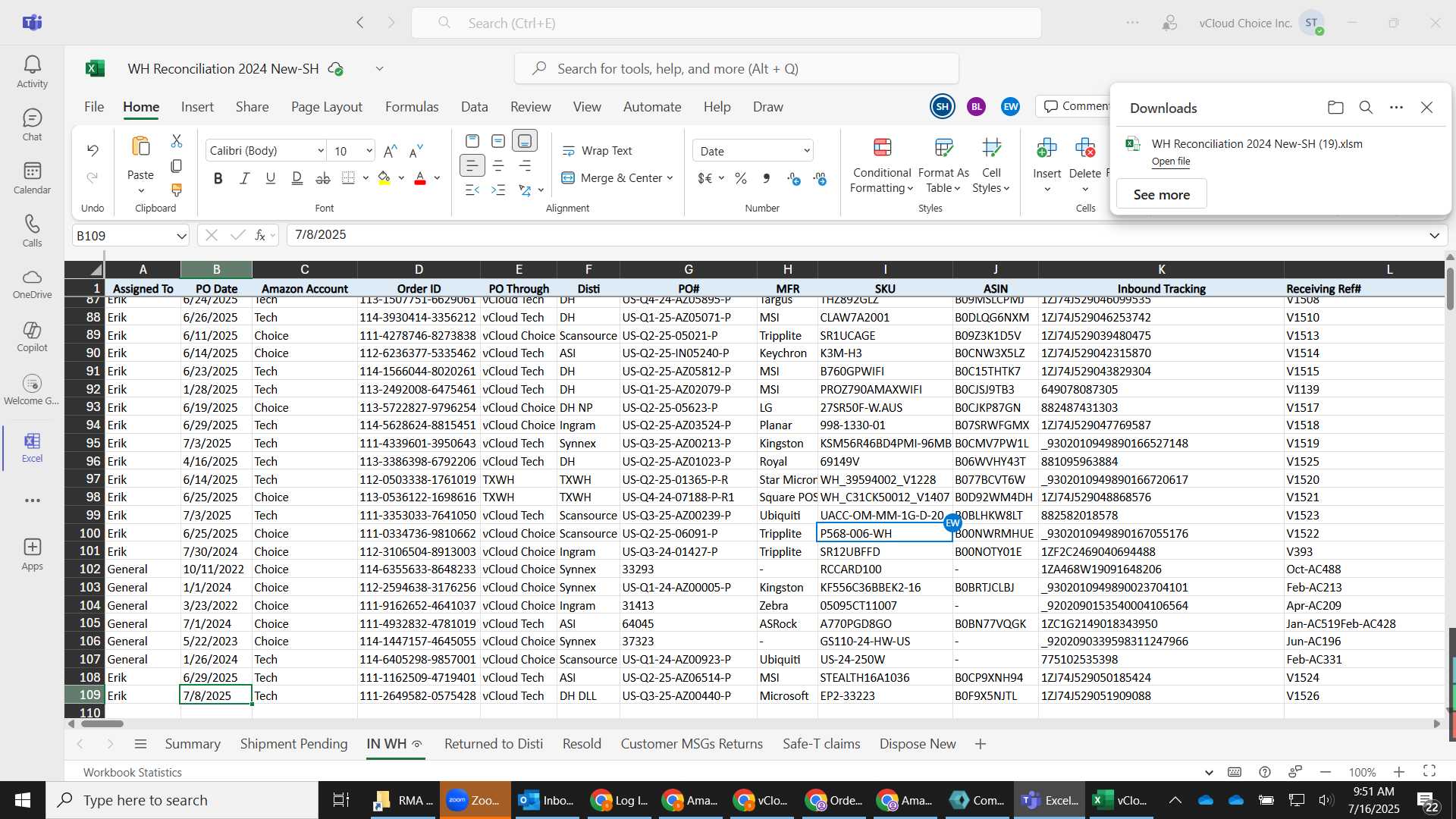Click zoom in plus on status bar
Screen dimensions: 1456x819
click(1399, 772)
